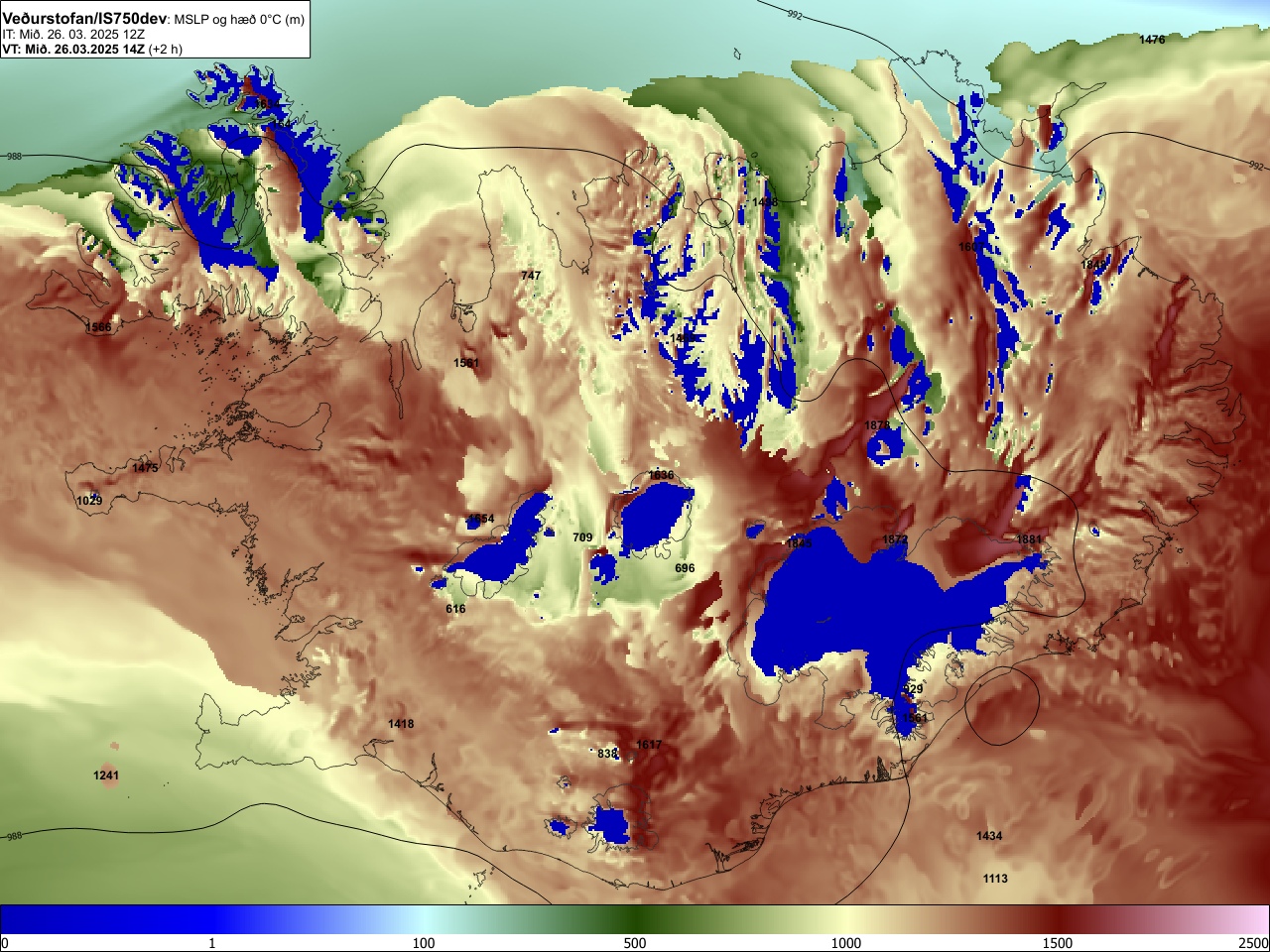Click the 1617 height value
This screenshot has height=952, width=1270.
click(x=649, y=745)
